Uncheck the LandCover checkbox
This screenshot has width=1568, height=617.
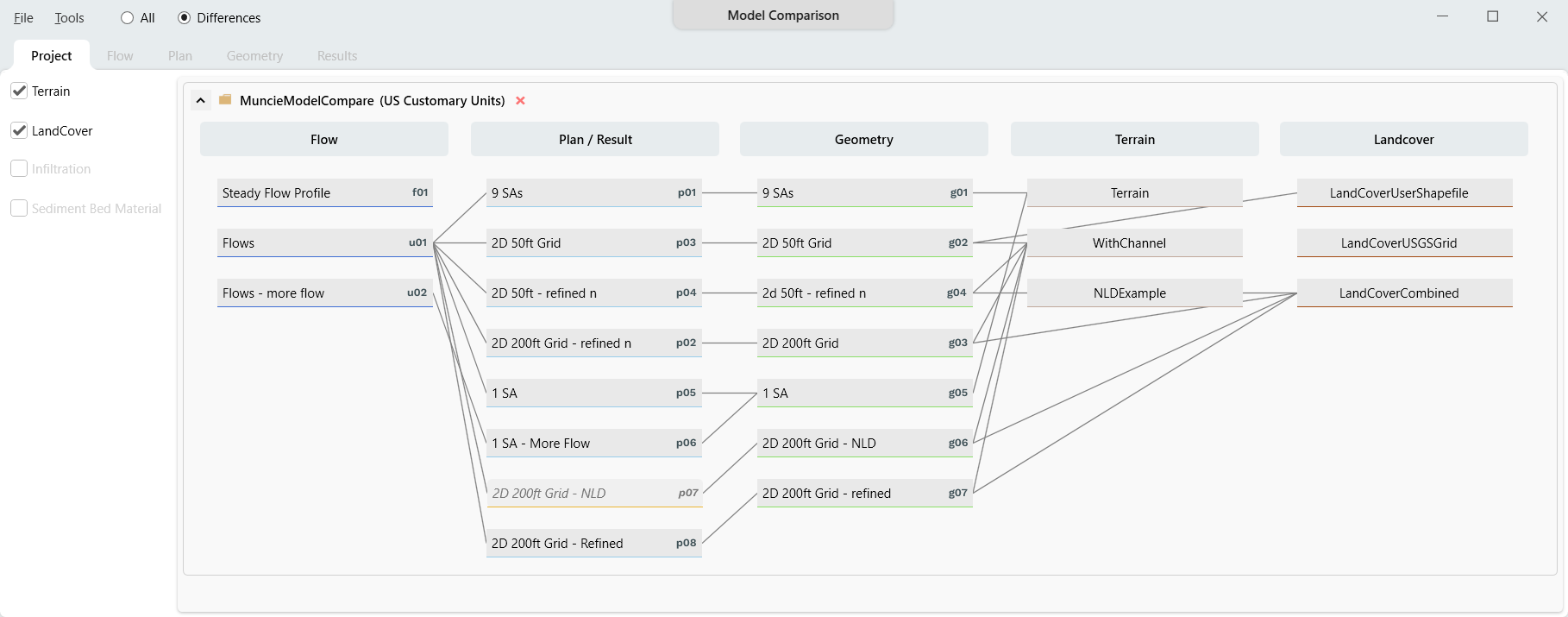coord(19,130)
